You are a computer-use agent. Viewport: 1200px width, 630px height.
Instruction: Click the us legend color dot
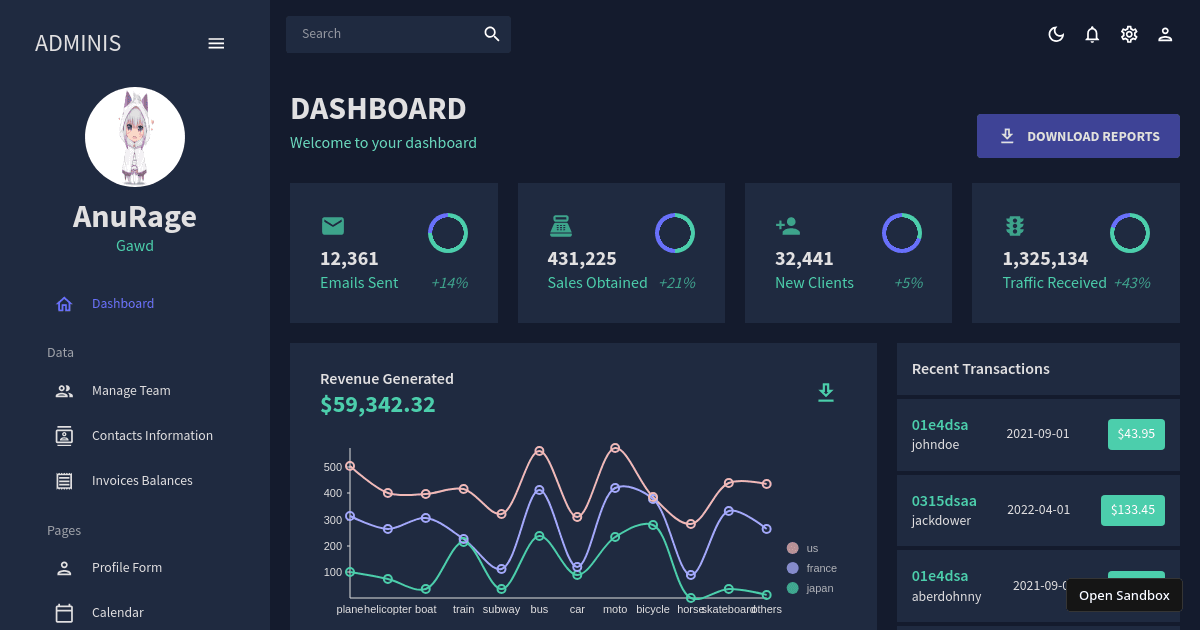793,548
